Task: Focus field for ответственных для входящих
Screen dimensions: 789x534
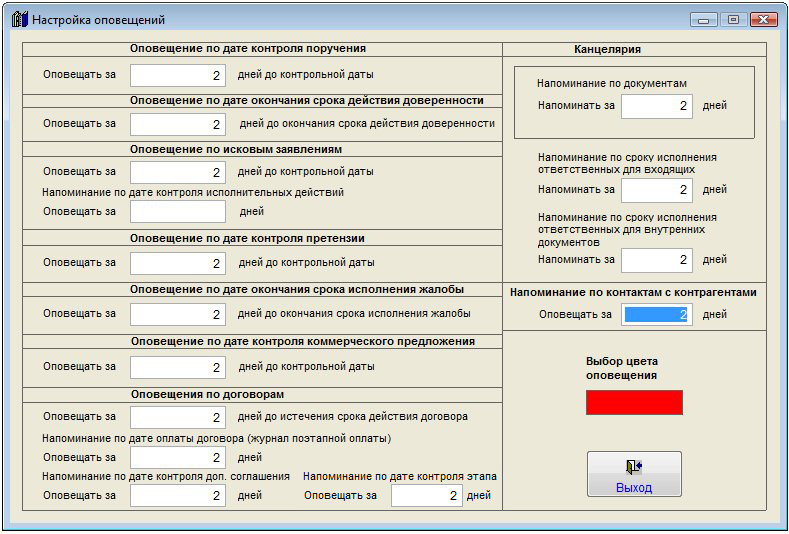Action: [657, 190]
